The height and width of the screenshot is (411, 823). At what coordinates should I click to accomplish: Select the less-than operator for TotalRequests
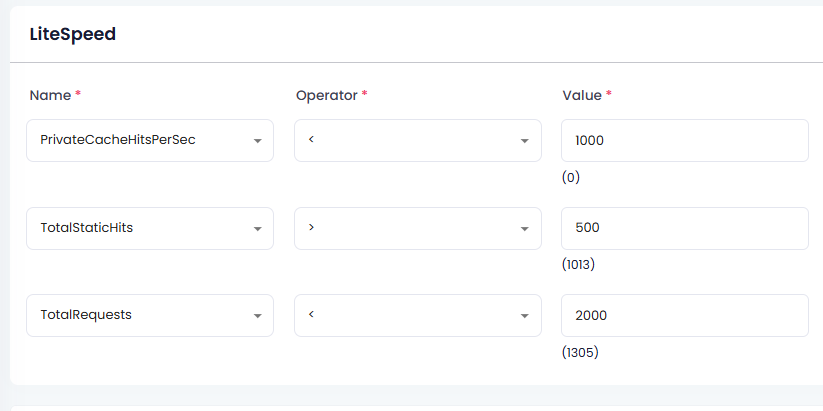pos(417,315)
